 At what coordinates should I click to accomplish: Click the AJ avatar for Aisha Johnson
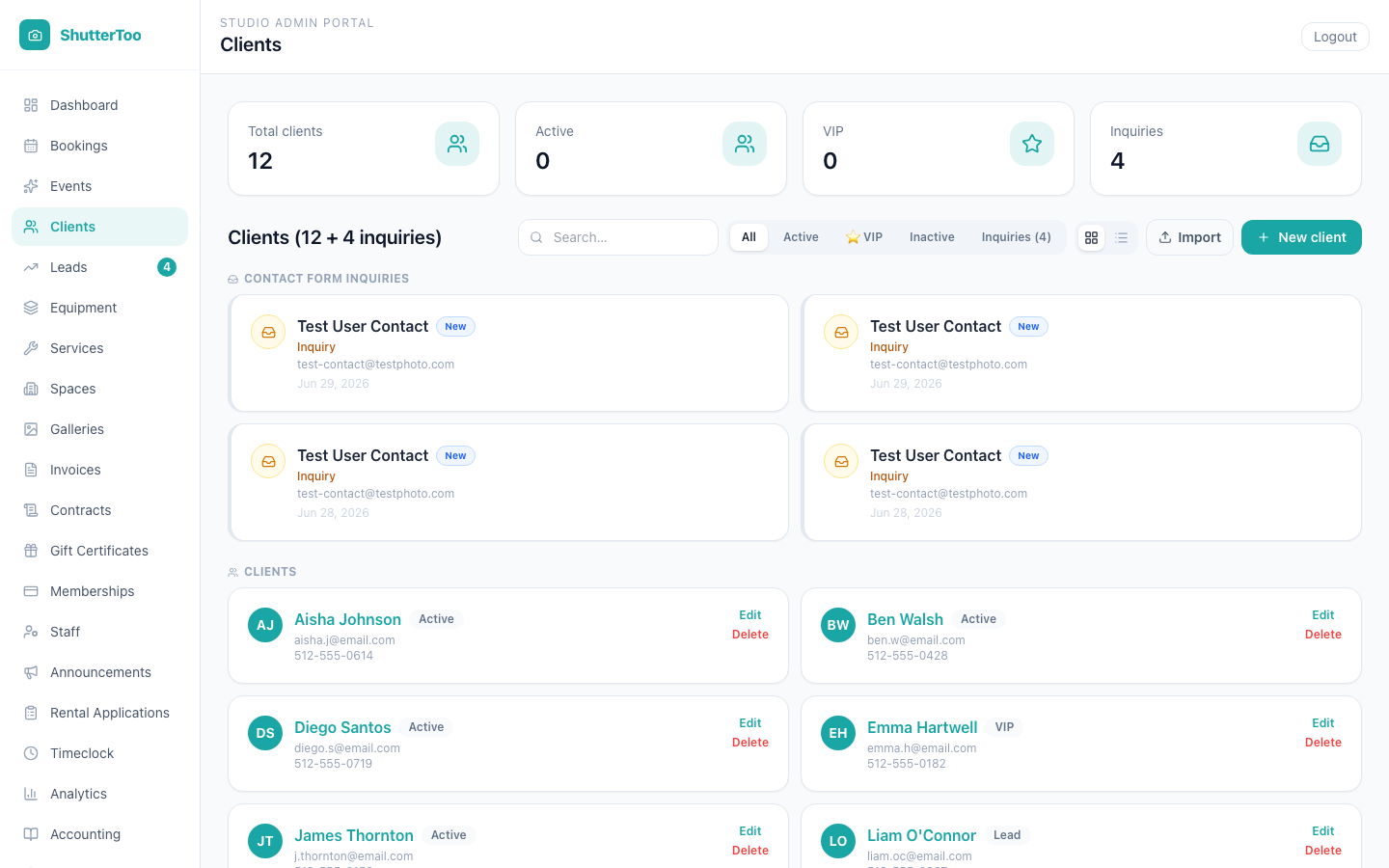coord(265,625)
